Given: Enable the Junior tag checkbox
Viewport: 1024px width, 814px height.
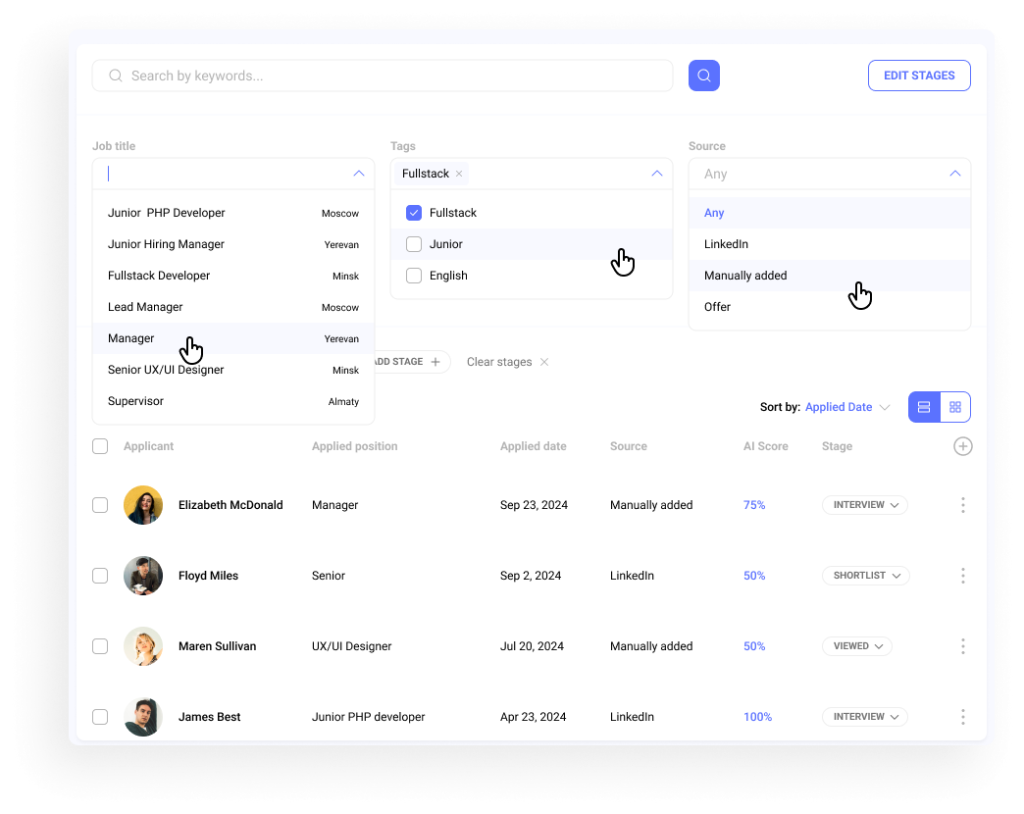Looking at the screenshot, I should coord(413,244).
